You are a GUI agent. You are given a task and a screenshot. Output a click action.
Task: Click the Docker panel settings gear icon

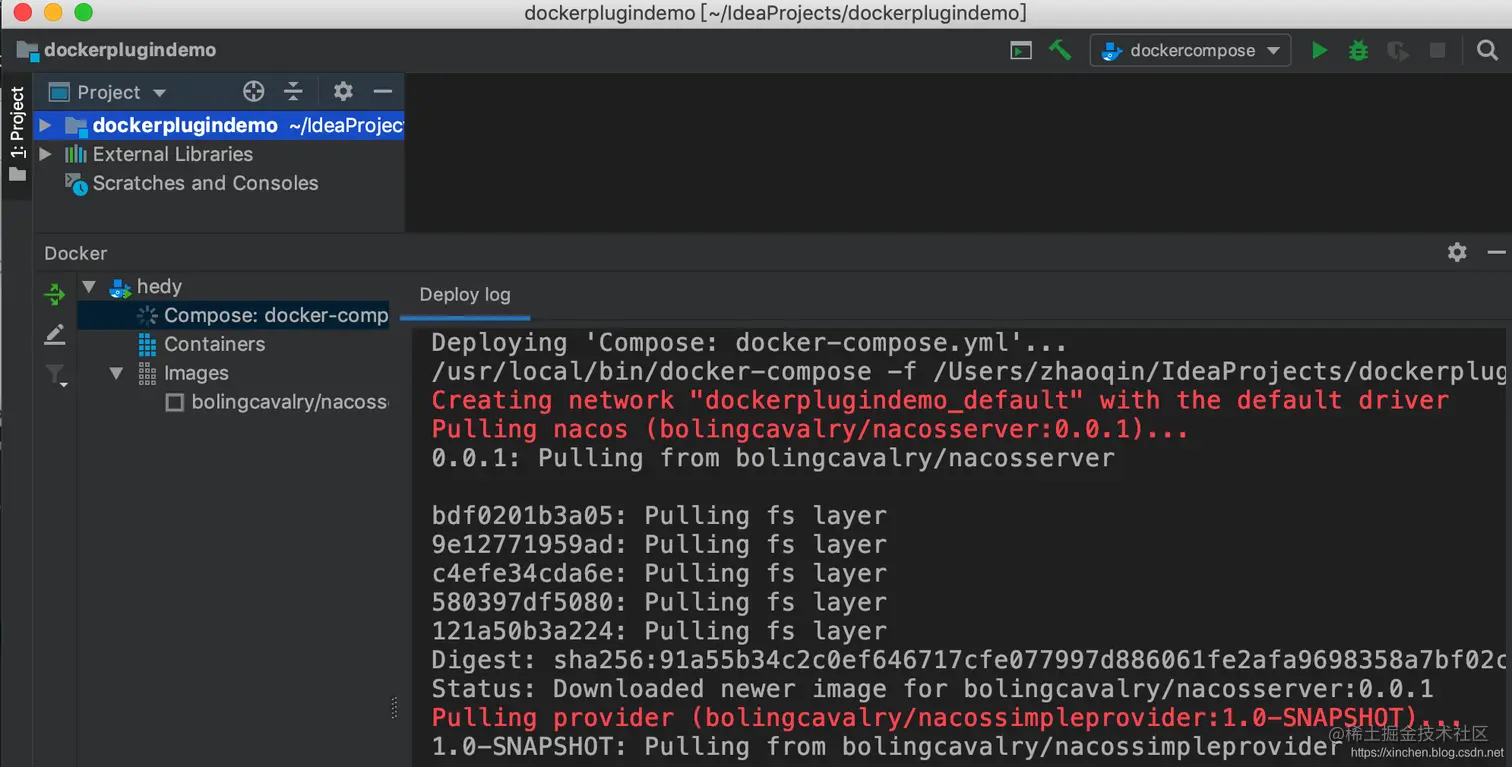click(x=1457, y=253)
